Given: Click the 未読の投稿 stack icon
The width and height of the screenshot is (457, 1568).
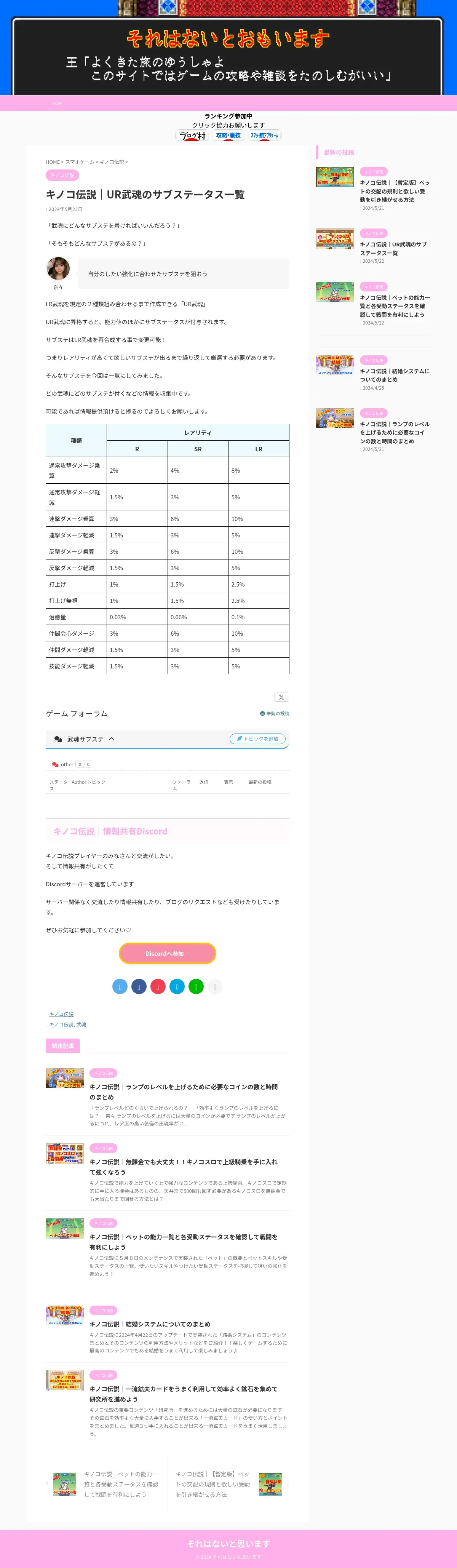Looking at the screenshot, I should (262, 713).
